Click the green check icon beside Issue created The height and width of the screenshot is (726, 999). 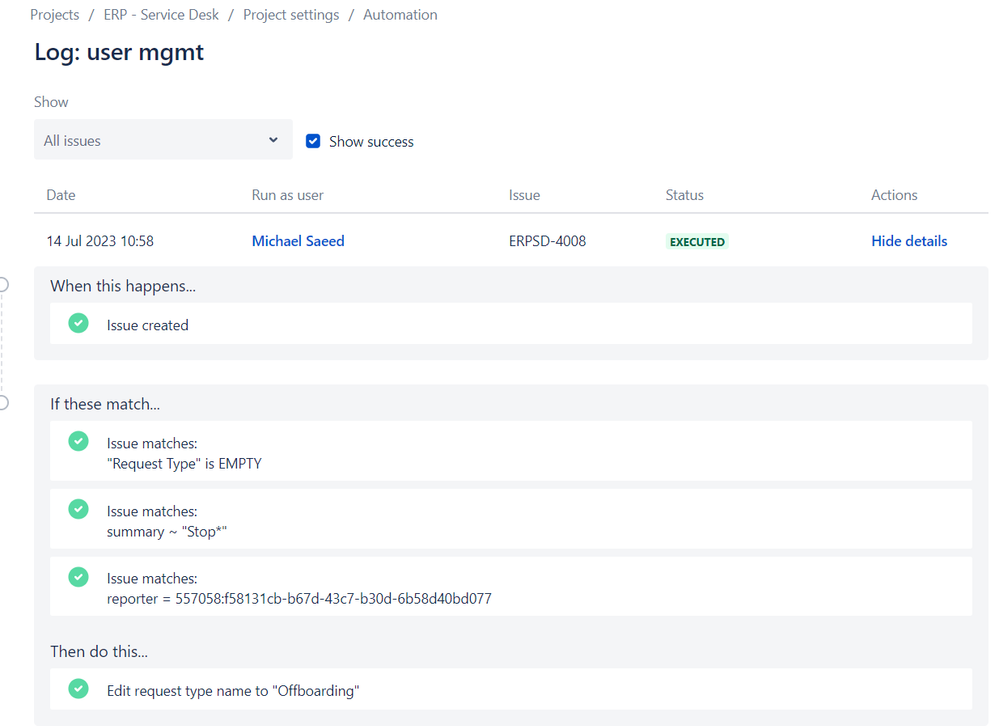78,323
